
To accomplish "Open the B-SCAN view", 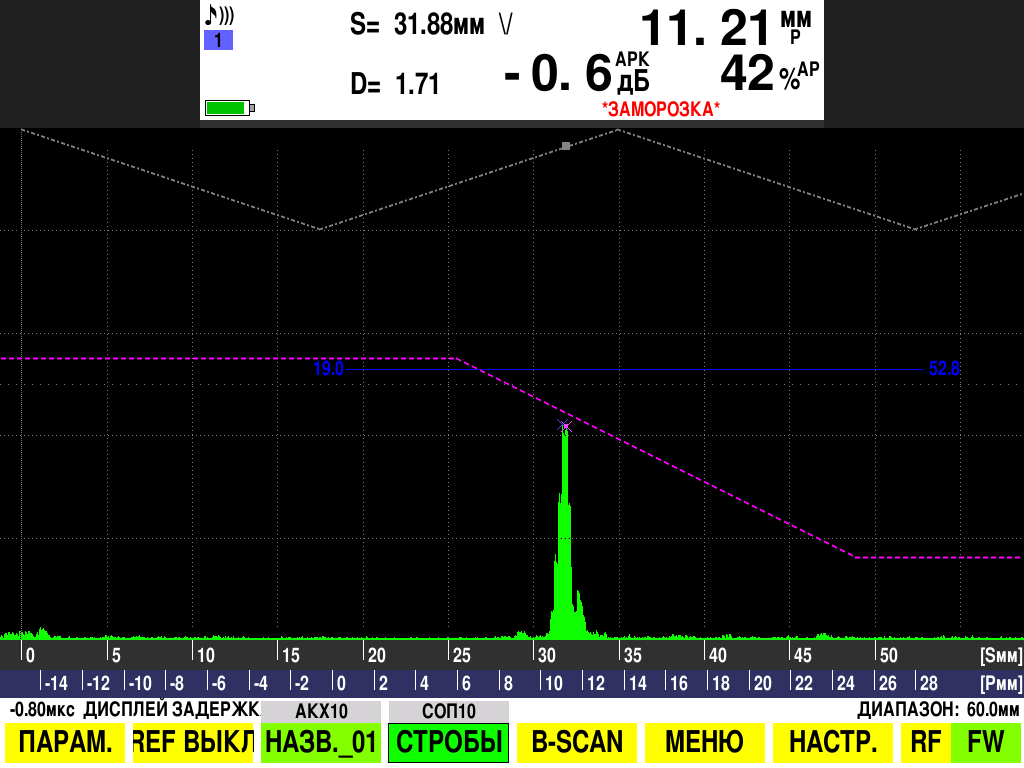I will (x=577, y=742).
